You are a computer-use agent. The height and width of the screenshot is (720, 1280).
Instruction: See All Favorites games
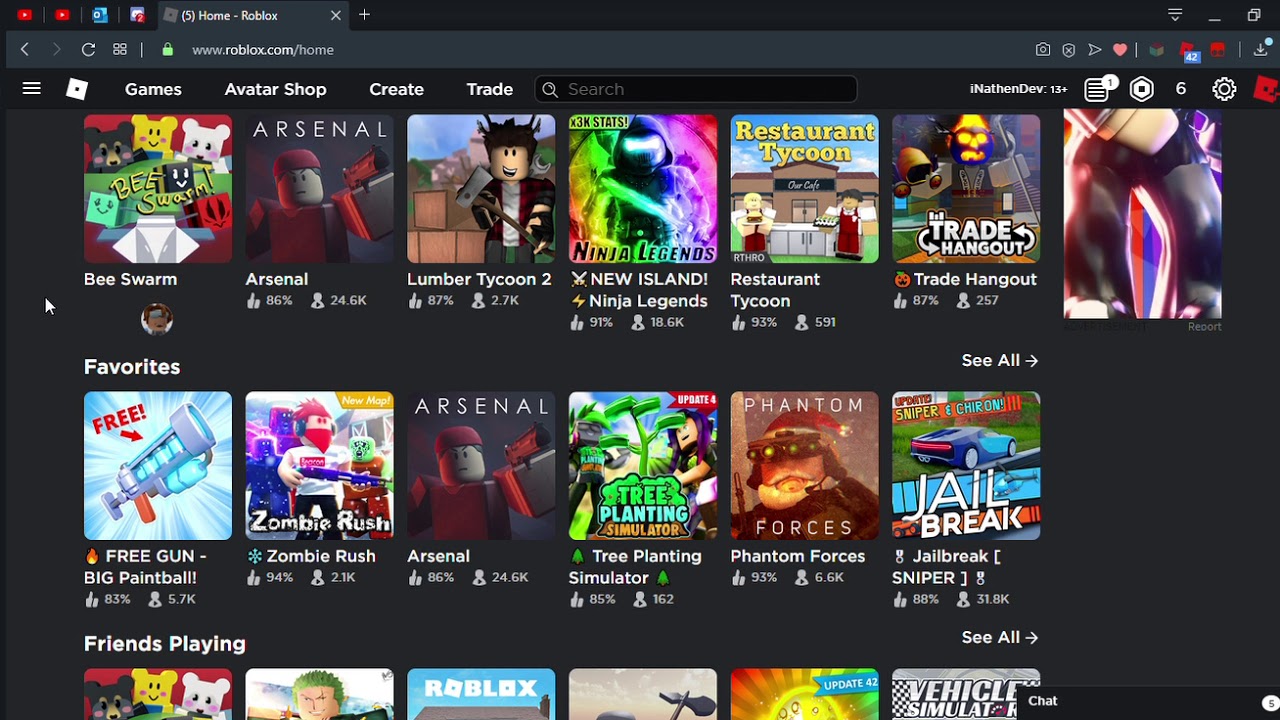point(1000,360)
